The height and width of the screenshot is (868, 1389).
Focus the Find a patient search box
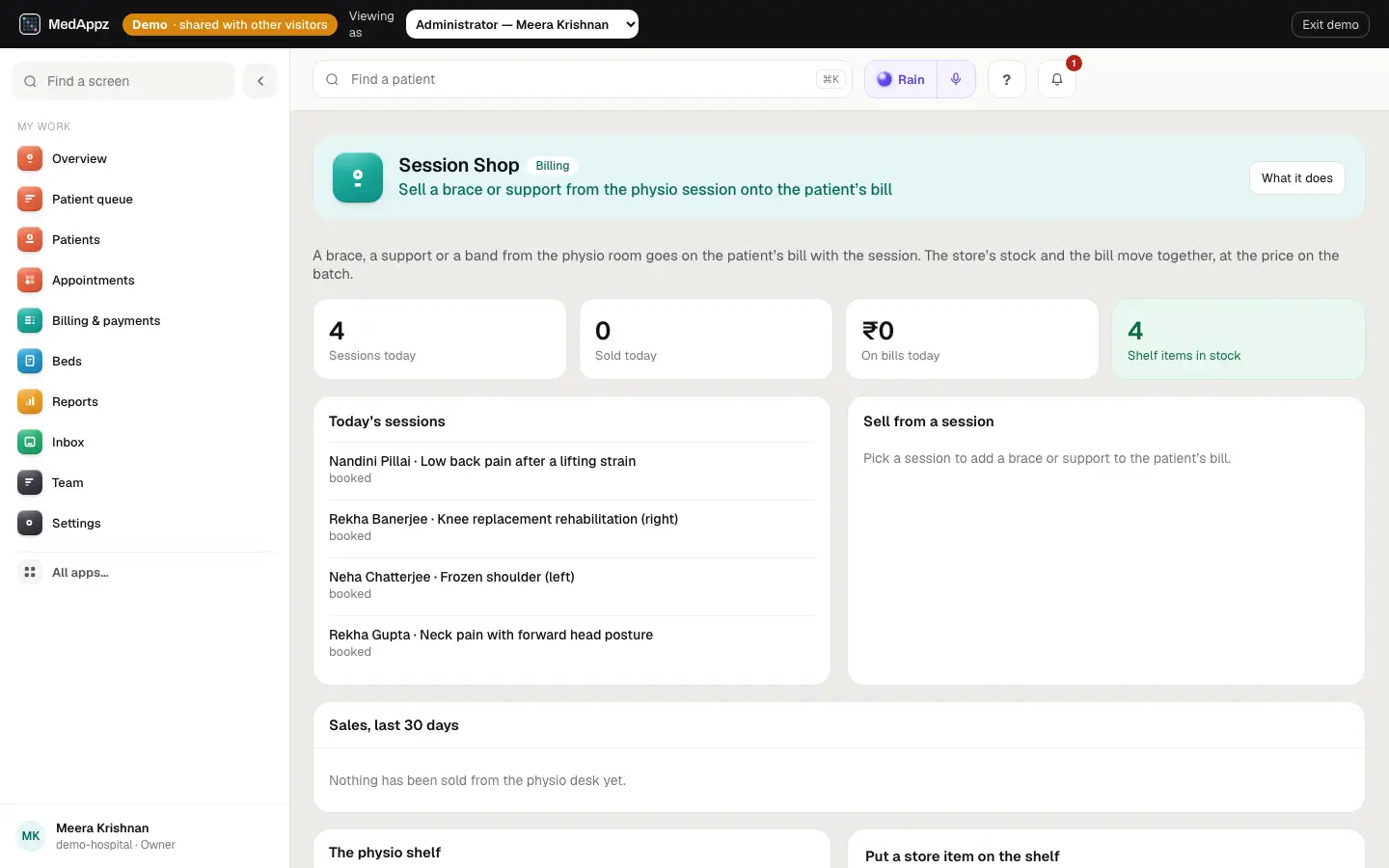coord(583,79)
